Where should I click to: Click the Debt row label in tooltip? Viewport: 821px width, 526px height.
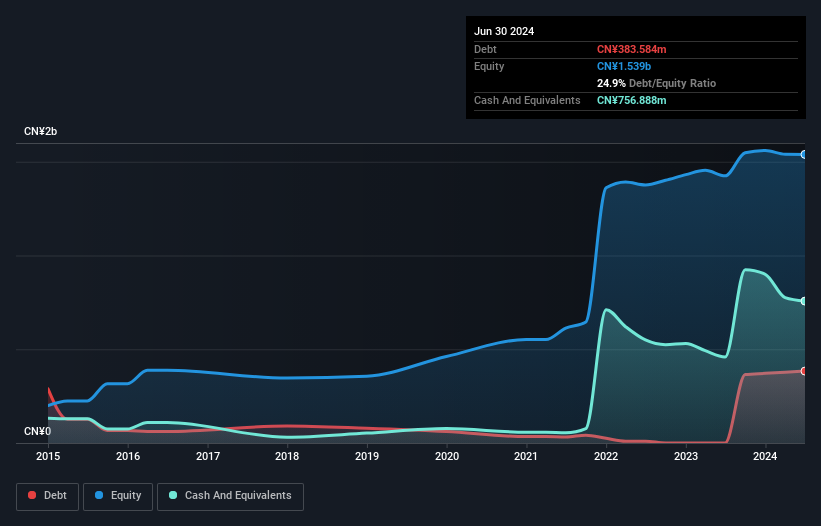[x=485, y=49]
